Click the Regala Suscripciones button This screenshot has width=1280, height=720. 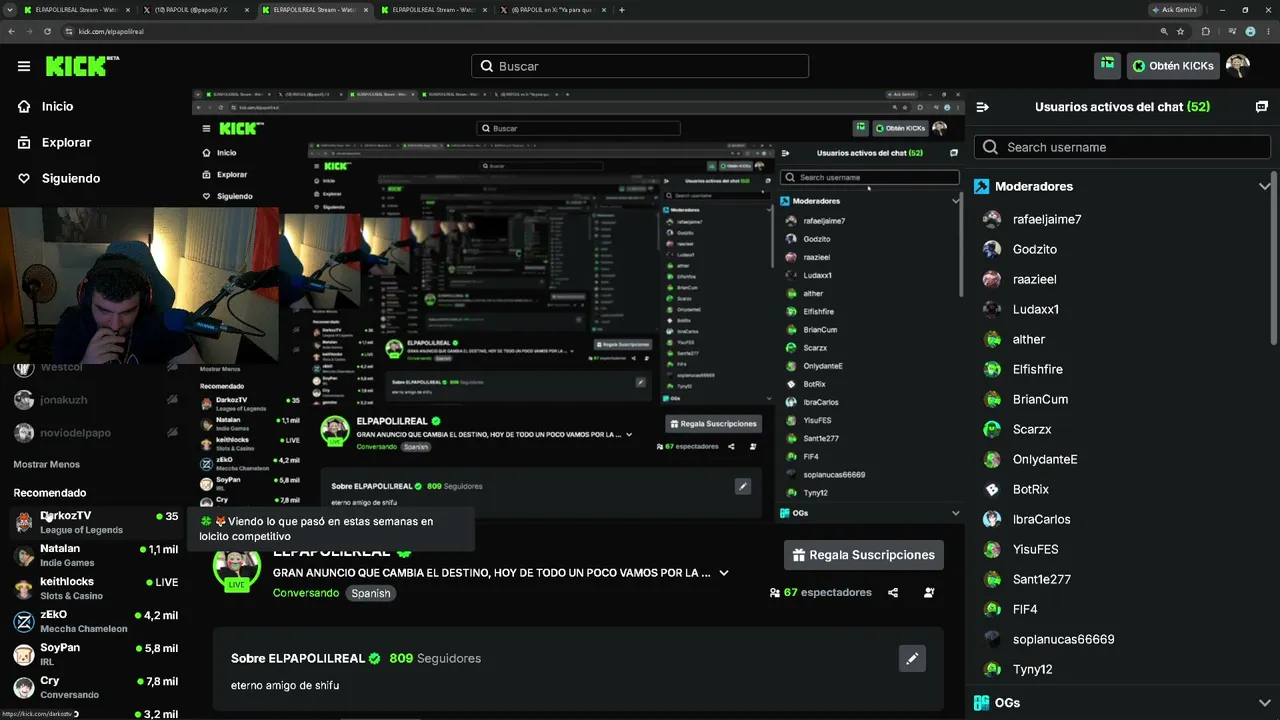(864, 555)
